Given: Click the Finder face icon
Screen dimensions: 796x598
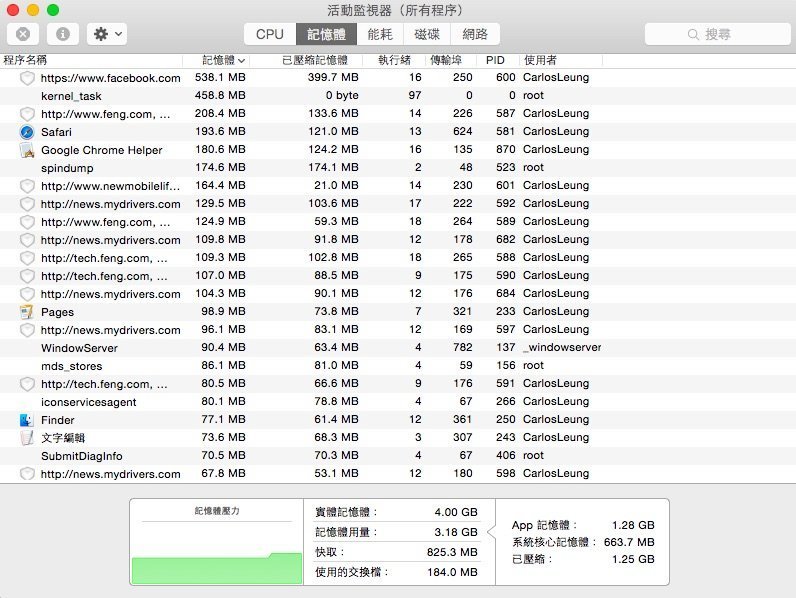Looking at the screenshot, I should [x=27, y=420].
